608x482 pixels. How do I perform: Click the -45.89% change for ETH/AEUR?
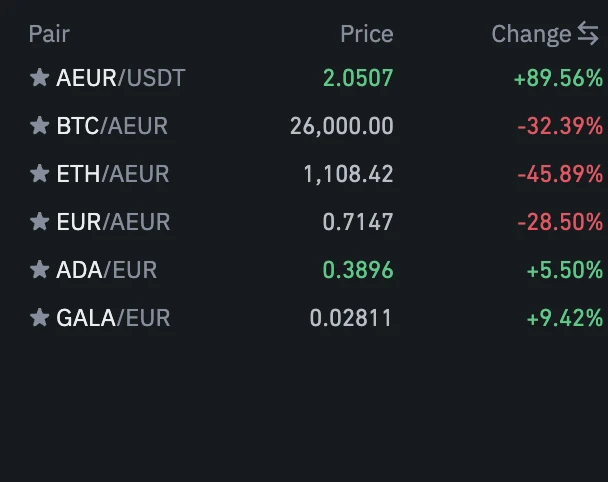pos(560,174)
